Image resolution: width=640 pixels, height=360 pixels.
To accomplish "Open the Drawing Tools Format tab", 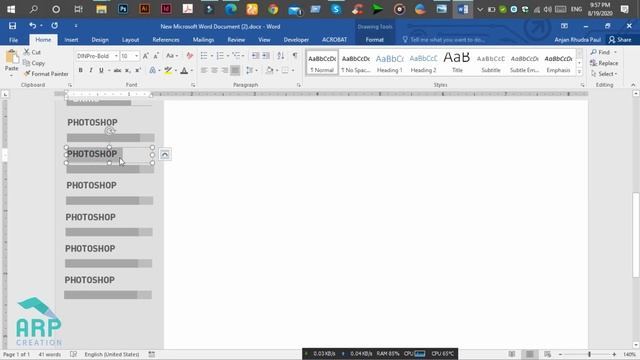I will [375, 40].
